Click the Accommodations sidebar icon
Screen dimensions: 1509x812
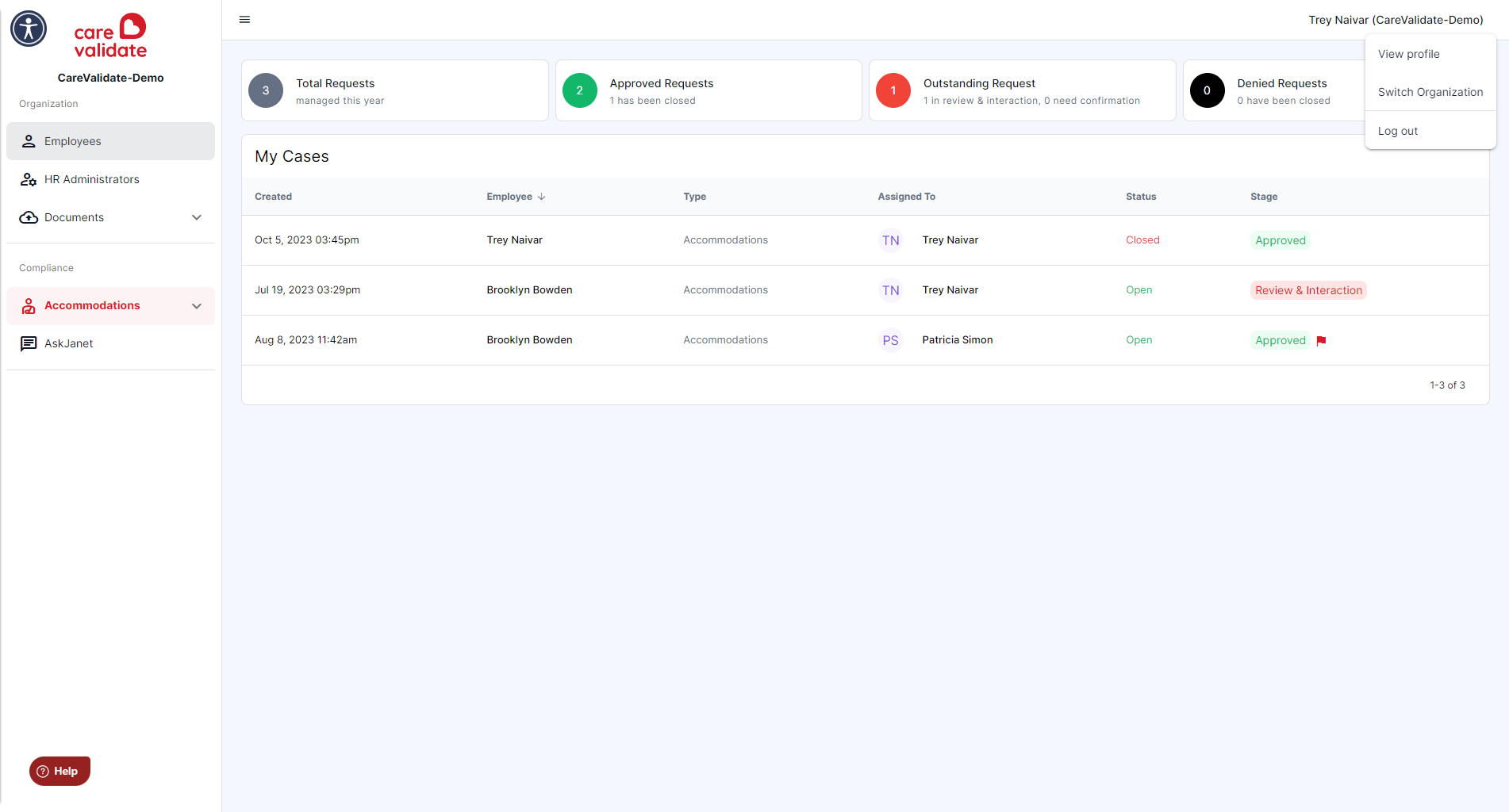[x=29, y=306]
